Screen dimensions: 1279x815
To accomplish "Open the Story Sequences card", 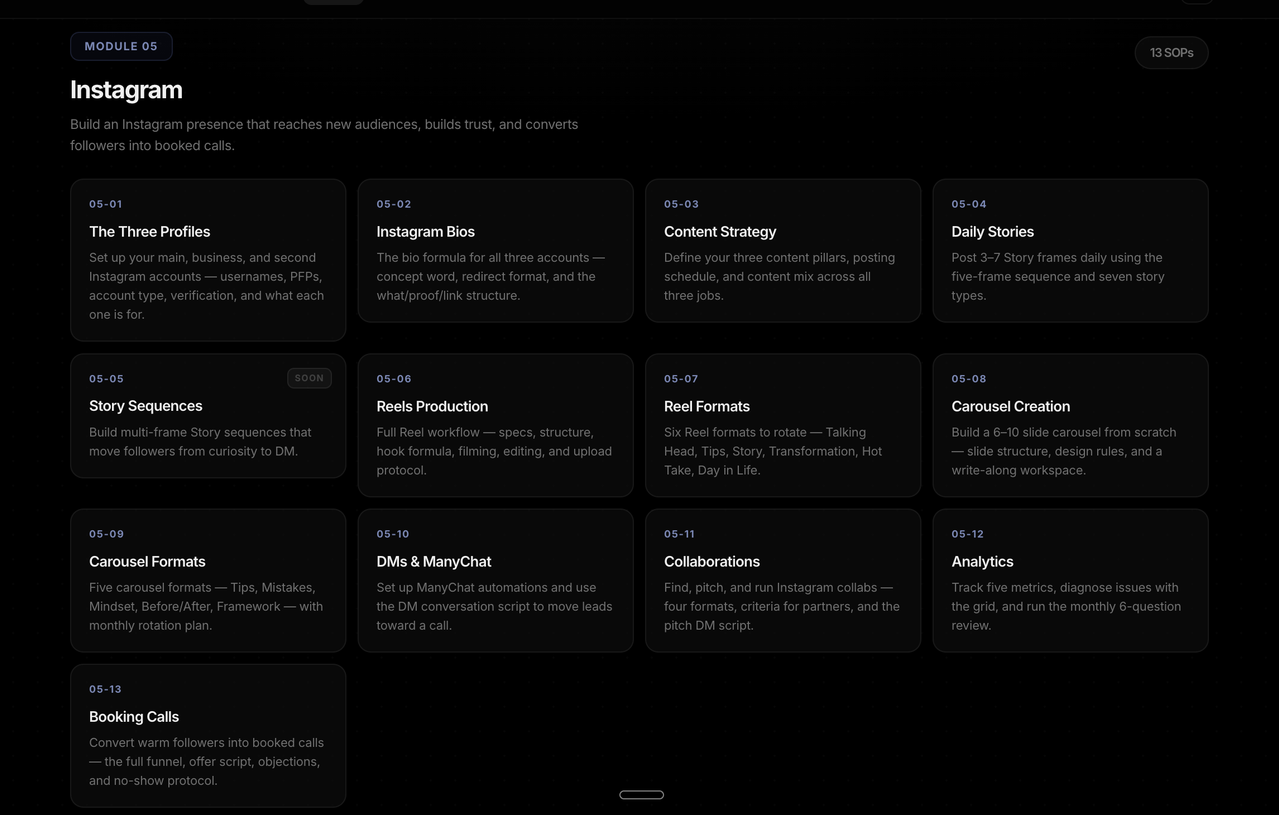I will pos(208,416).
